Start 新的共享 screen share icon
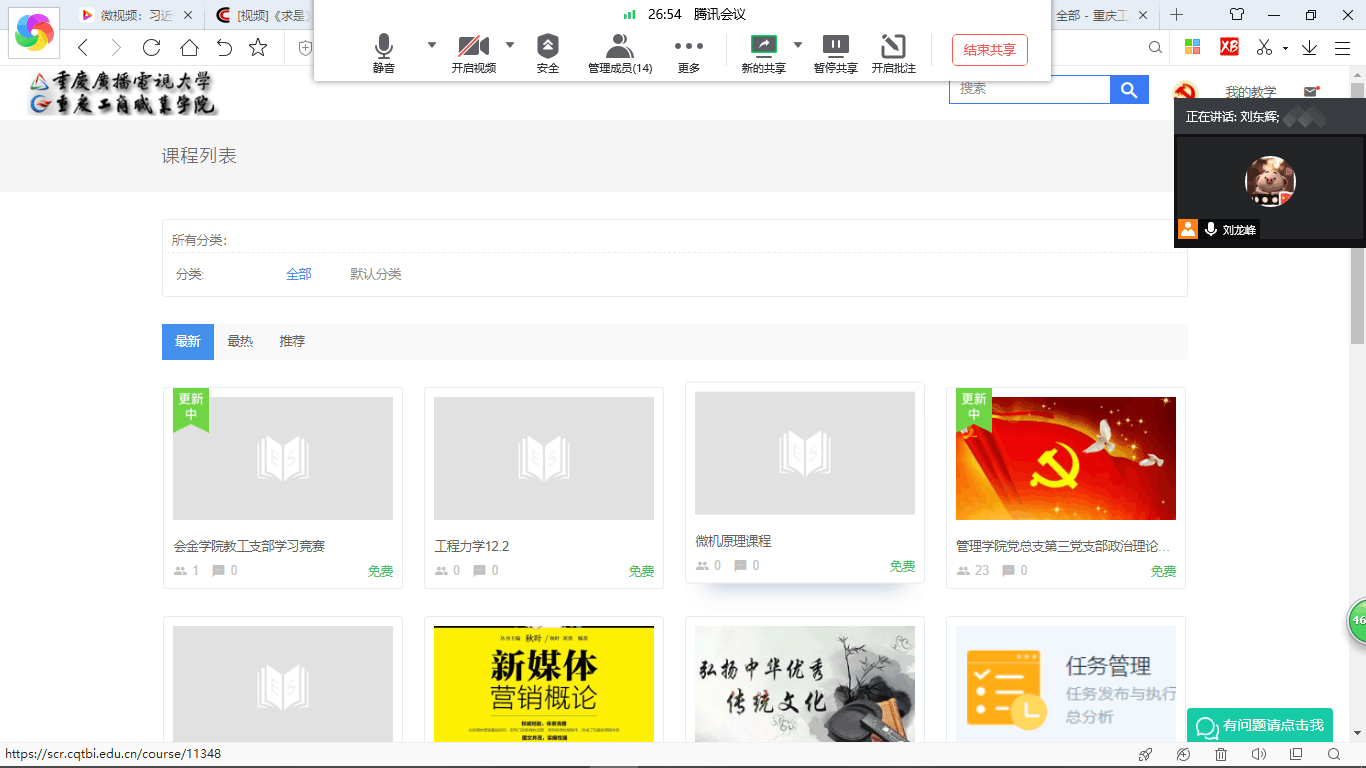This screenshot has height=768, width=1366. coord(763,46)
